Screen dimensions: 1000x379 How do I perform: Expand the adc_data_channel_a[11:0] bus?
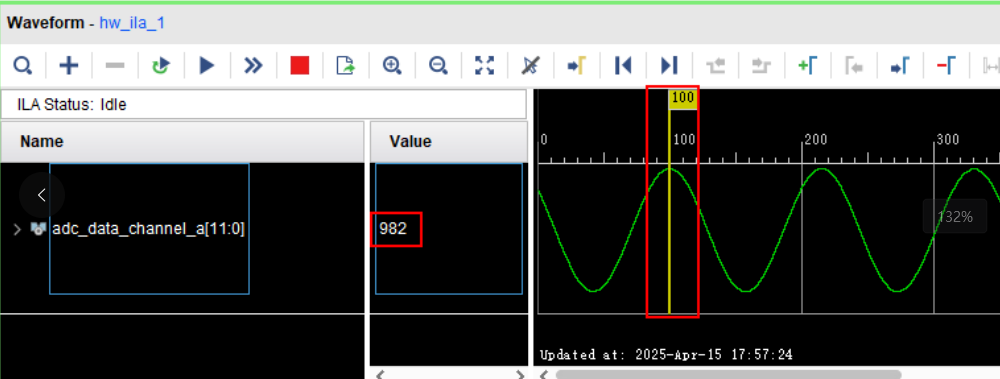click(x=17, y=229)
